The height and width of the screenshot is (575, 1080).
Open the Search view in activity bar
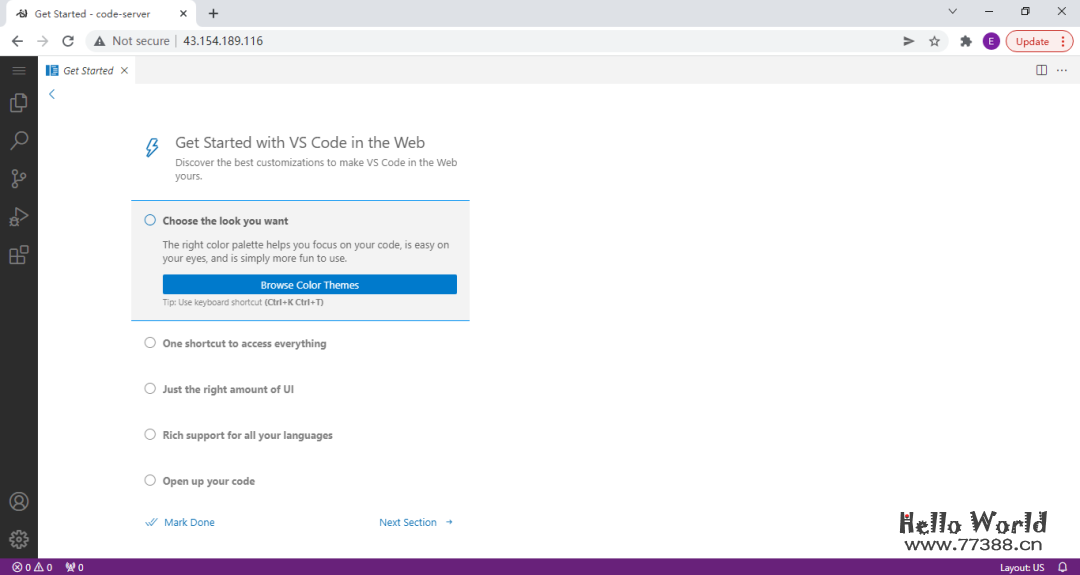point(18,141)
